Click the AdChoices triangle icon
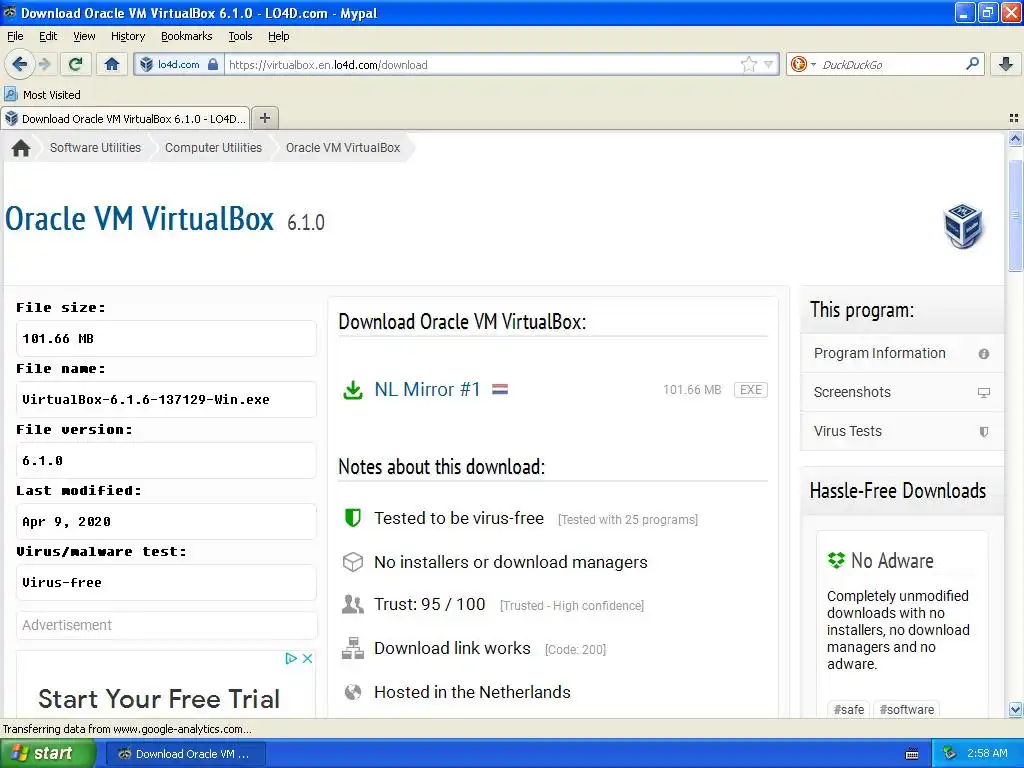 pyautogui.click(x=291, y=658)
